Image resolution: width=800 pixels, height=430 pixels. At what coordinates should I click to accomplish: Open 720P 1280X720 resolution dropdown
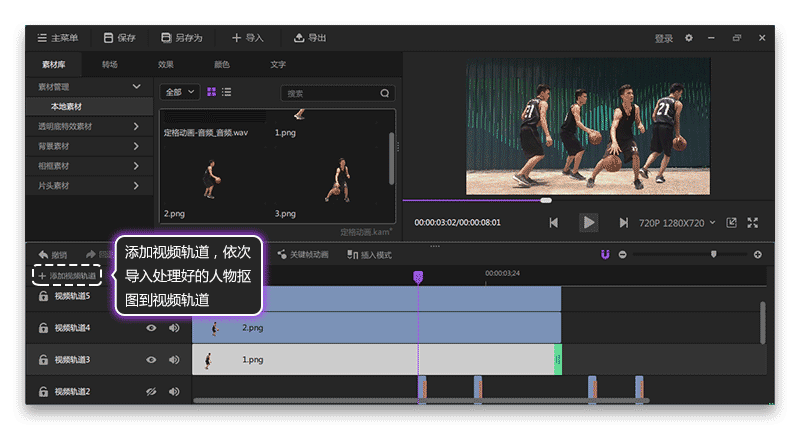click(677, 223)
